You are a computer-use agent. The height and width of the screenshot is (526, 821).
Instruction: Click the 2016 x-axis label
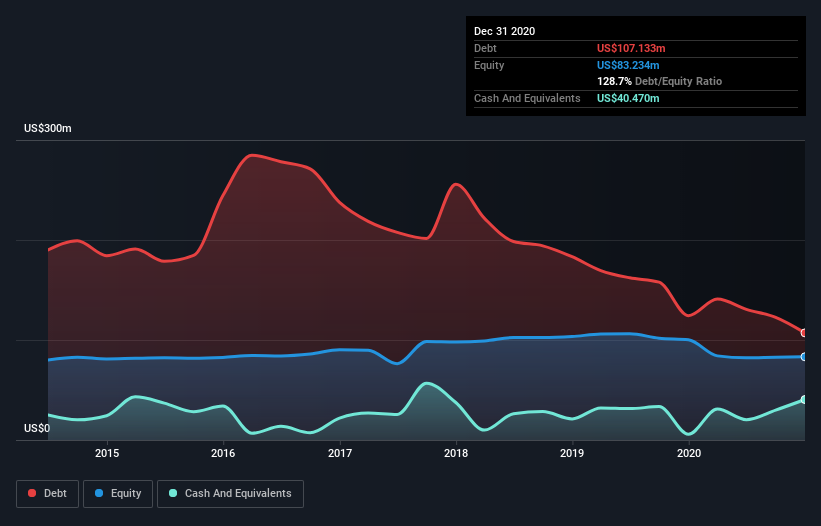click(x=223, y=453)
